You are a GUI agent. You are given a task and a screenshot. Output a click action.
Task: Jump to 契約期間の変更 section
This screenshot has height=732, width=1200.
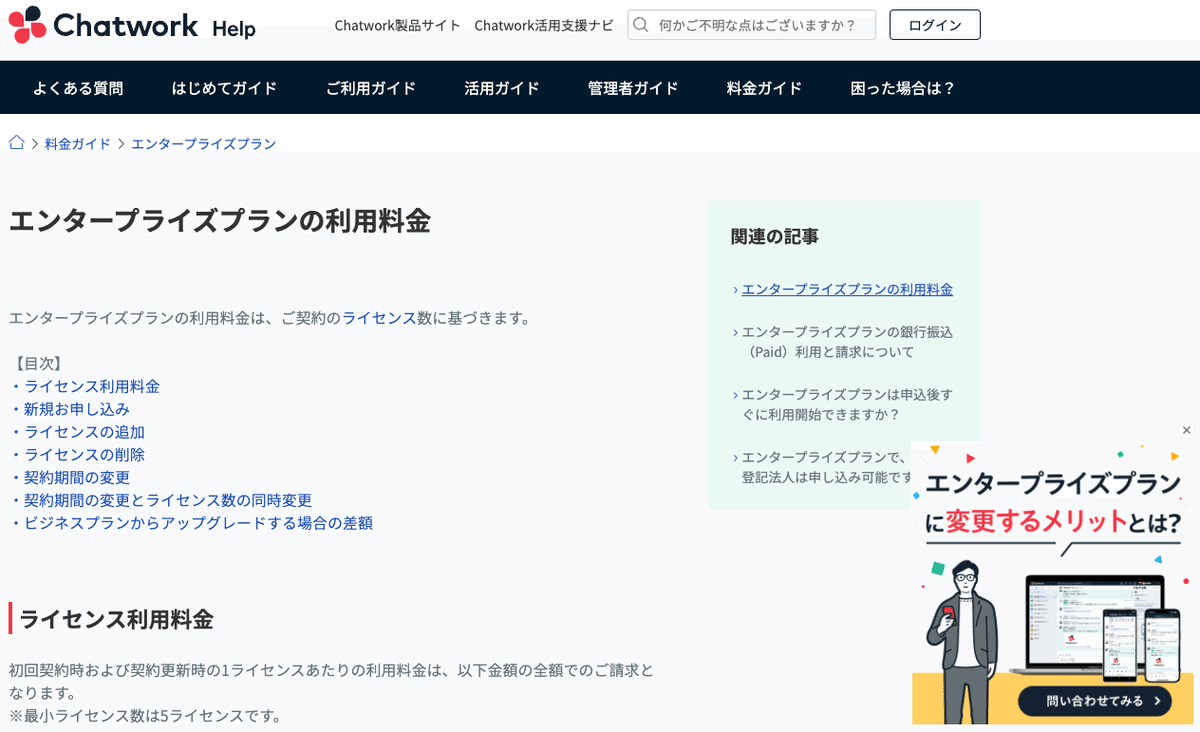pyautogui.click(x=77, y=477)
